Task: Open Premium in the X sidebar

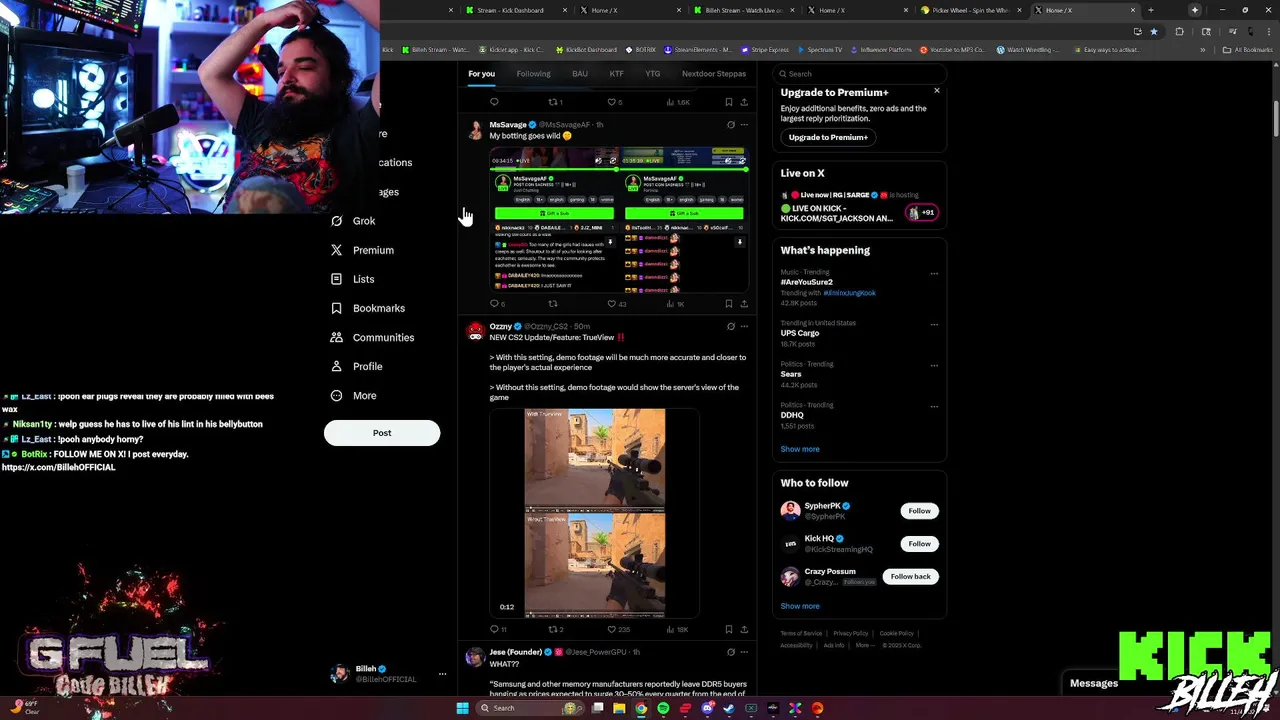Action: point(362,250)
